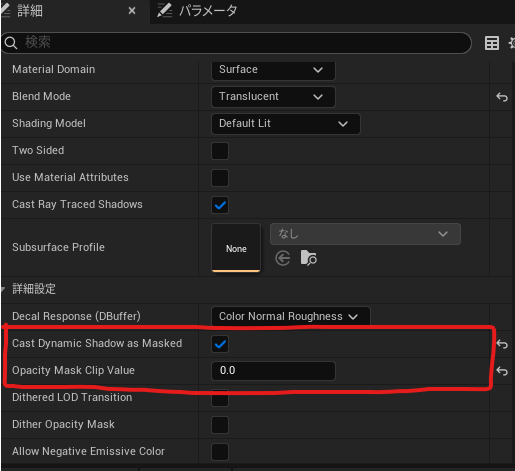Uncheck Cast Ray Traced Shadows

[x=220, y=205]
